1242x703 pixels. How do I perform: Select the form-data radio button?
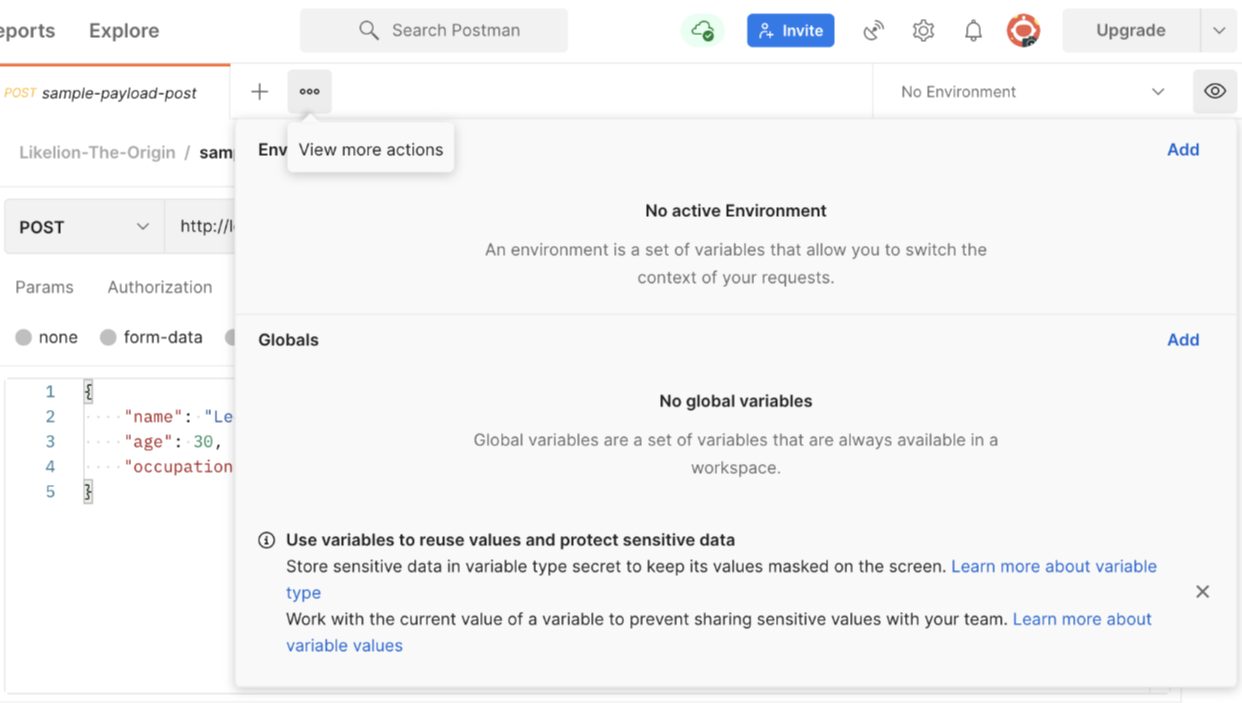point(108,337)
